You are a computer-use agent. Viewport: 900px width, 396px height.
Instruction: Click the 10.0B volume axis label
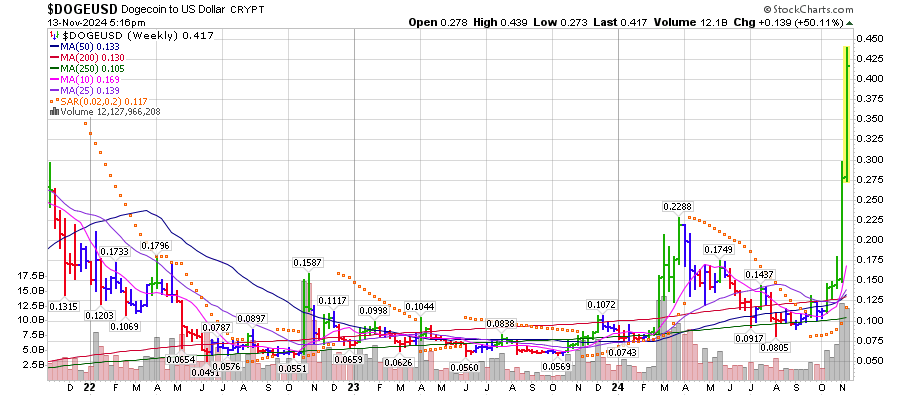pyautogui.click(x=32, y=320)
